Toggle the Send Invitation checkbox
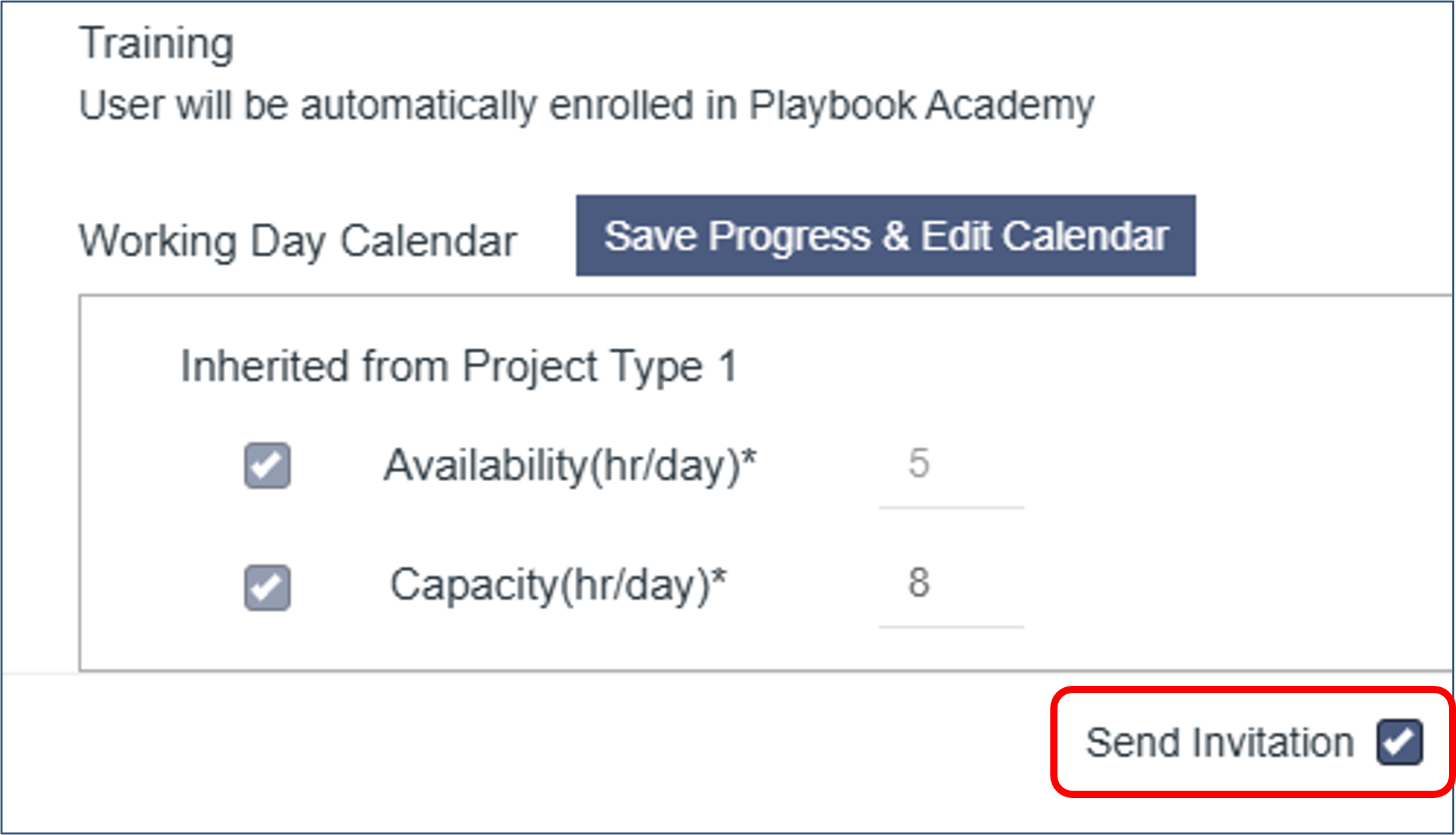Screen dimensions: 1456x835 pos(1399,742)
